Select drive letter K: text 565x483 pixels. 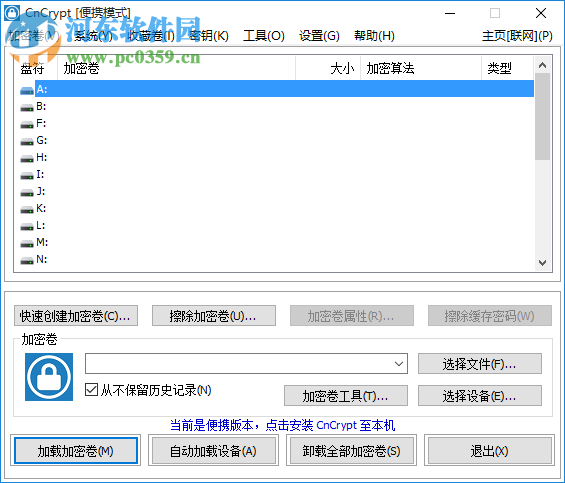pyautogui.click(x=41, y=208)
